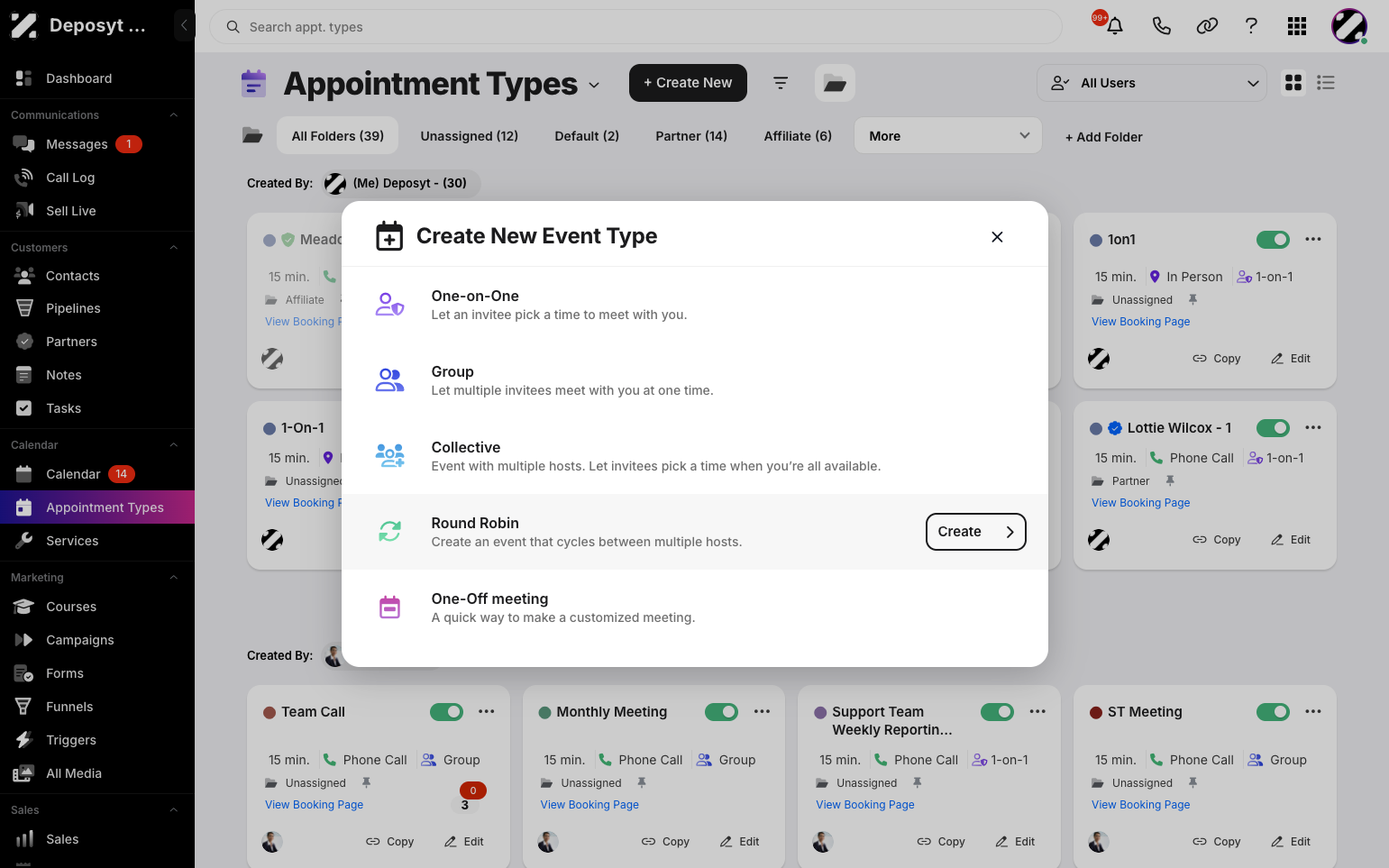Open the link icon in top bar
The image size is (1389, 868).
(1207, 26)
